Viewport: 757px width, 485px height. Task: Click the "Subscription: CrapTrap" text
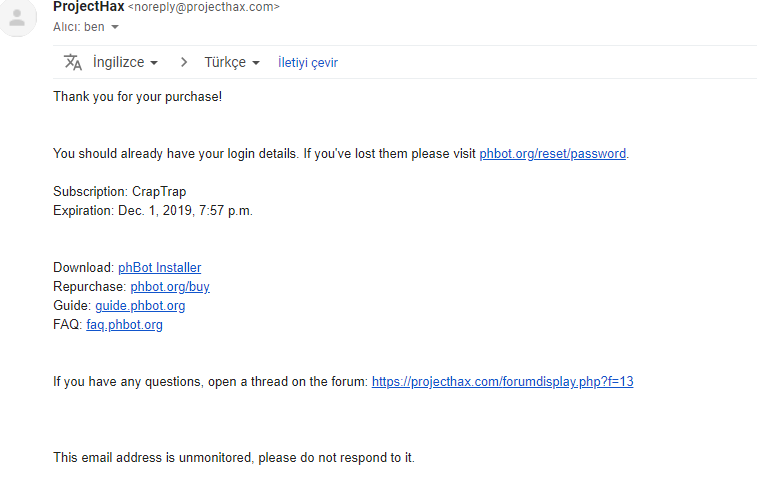tap(119, 192)
